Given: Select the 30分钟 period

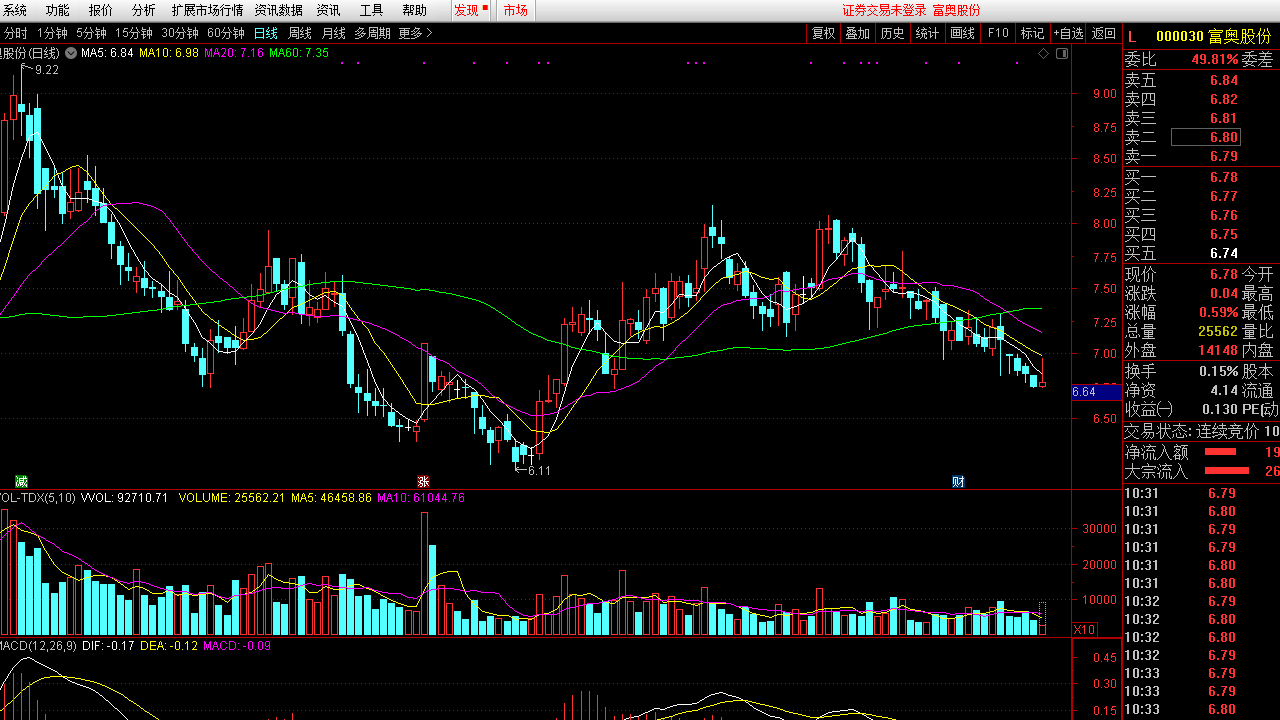Looking at the screenshot, I should (x=180, y=33).
